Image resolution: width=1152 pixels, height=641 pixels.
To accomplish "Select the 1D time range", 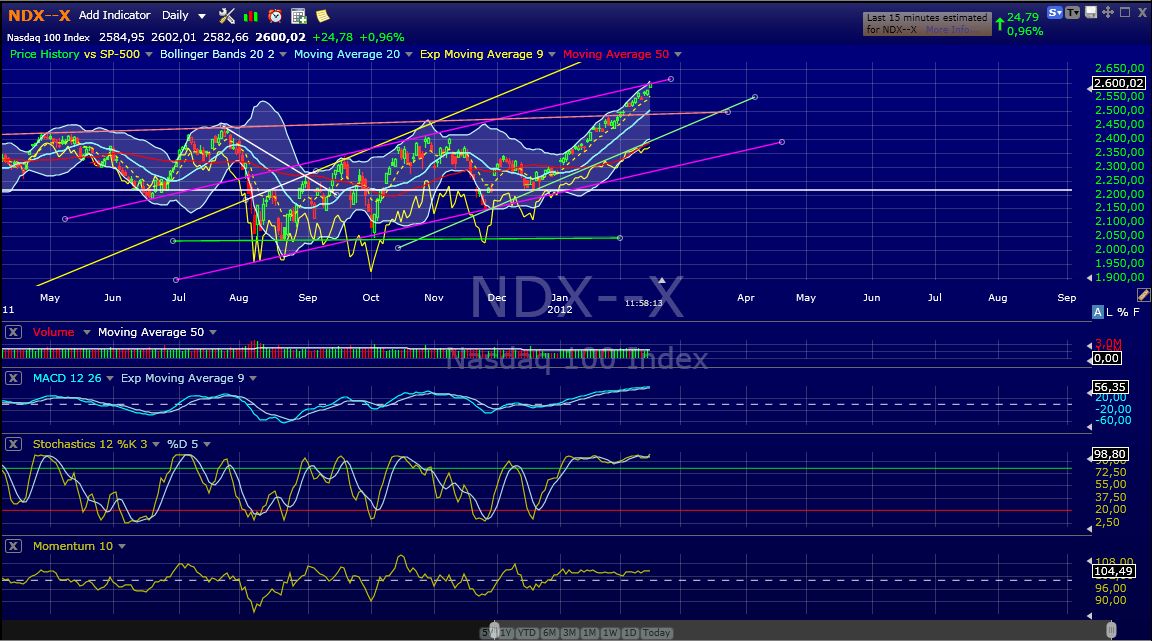I will pos(630,633).
